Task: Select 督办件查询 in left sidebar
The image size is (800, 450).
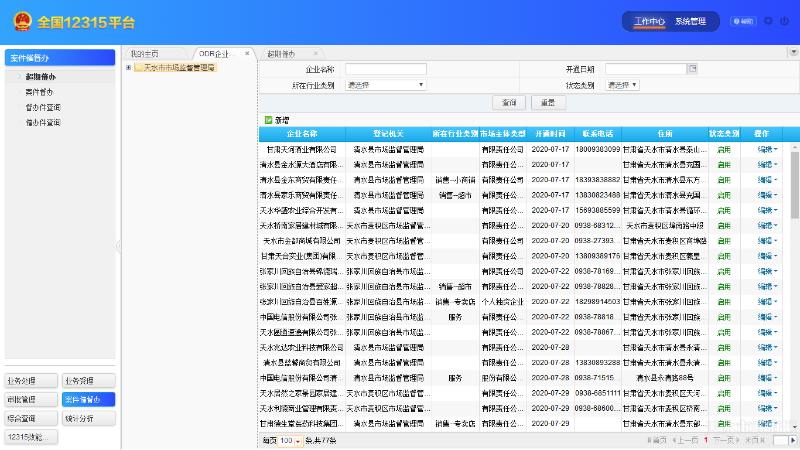Action: pyautogui.click(x=43, y=107)
